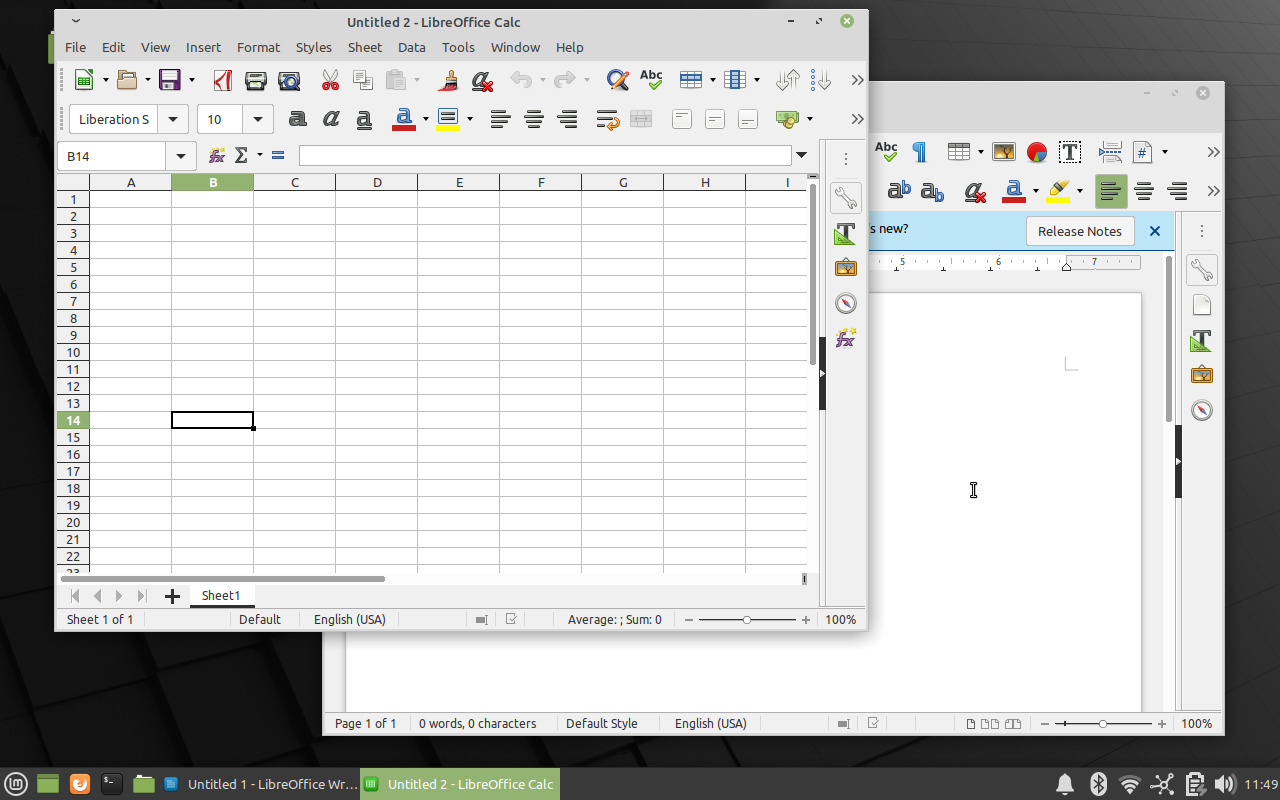Open the Calc Sheet menu
This screenshot has height=800, width=1280.
pos(365,47)
